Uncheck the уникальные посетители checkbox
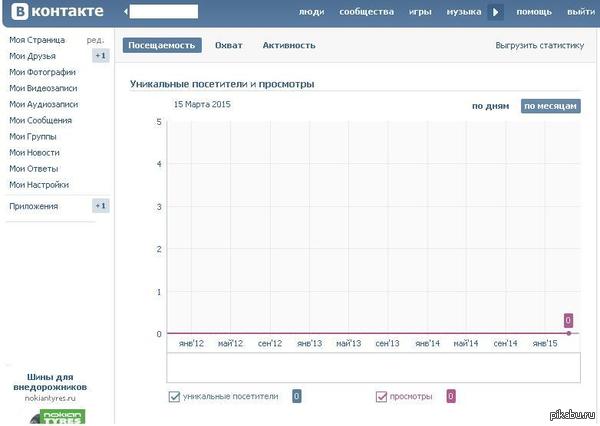This screenshot has height=426, width=600. point(174,397)
